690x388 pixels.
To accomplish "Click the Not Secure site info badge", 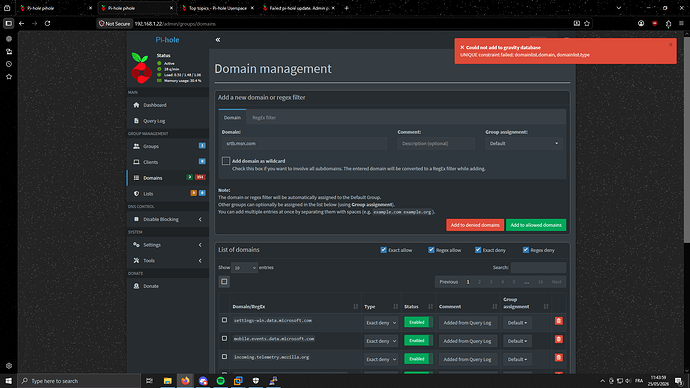I will [115, 24].
